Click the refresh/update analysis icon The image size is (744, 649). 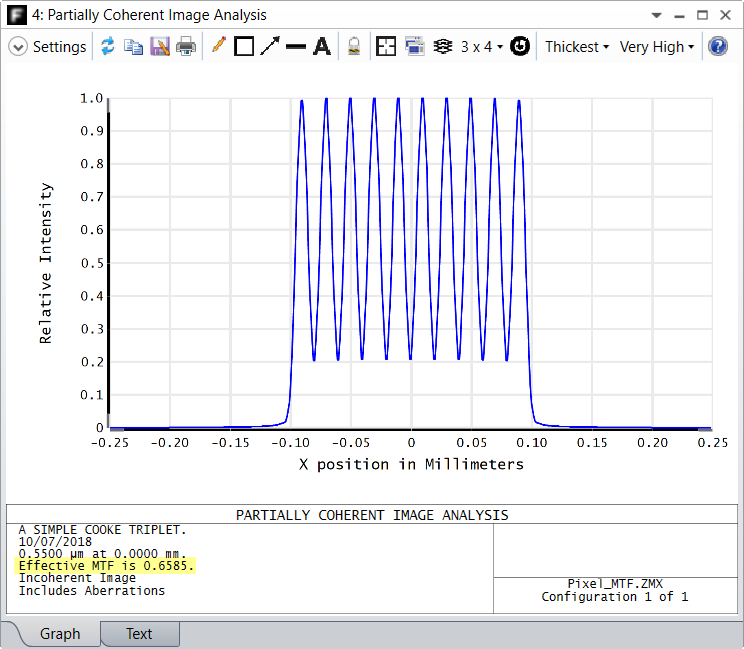click(x=108, y=46)
